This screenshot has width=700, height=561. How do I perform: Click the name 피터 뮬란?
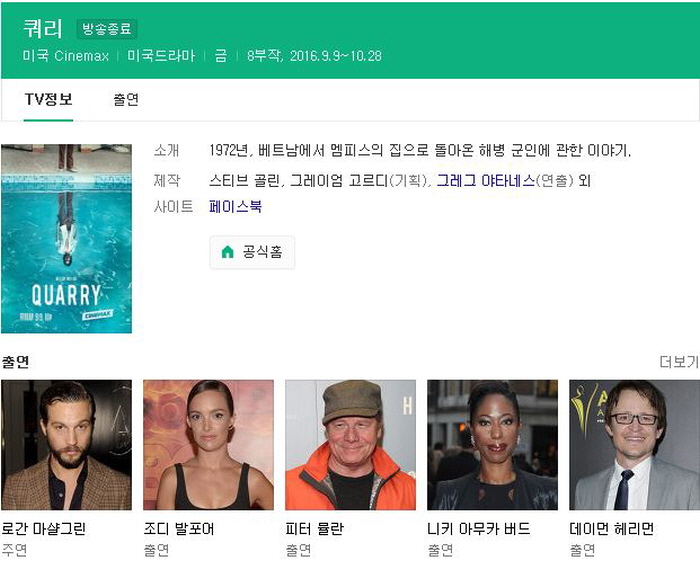pyautogui.click(x=315, y=529)
